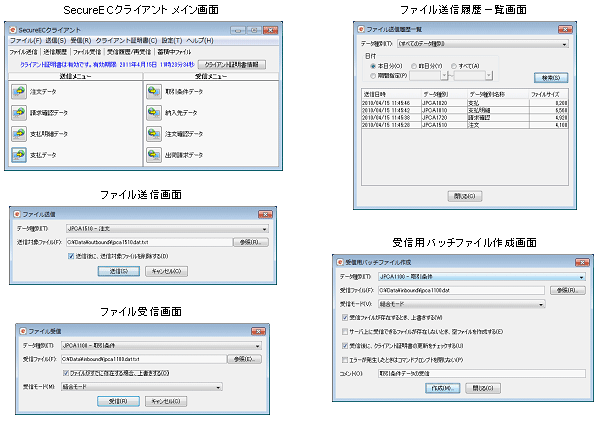
Task: Click 参照 button in the file receive dialog
Action: [x=244, y=359]
